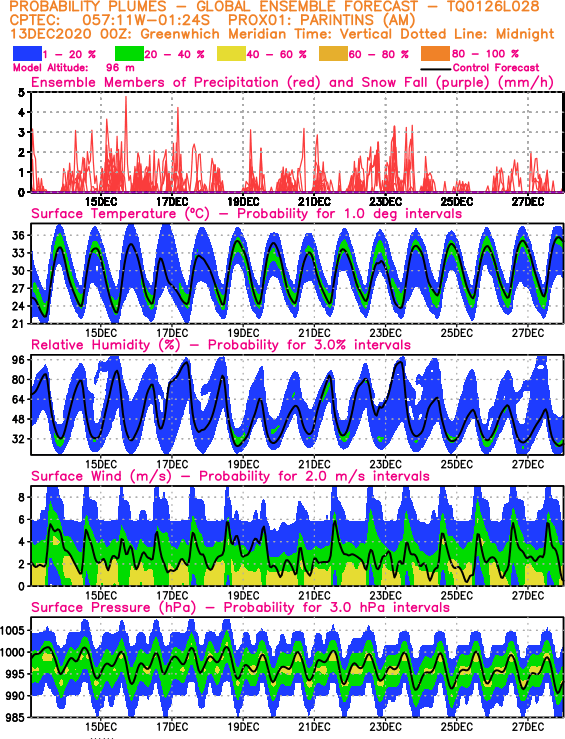Click the black Control Forecast legend line
Screen dimensions: 565x739
pos(436,69)
